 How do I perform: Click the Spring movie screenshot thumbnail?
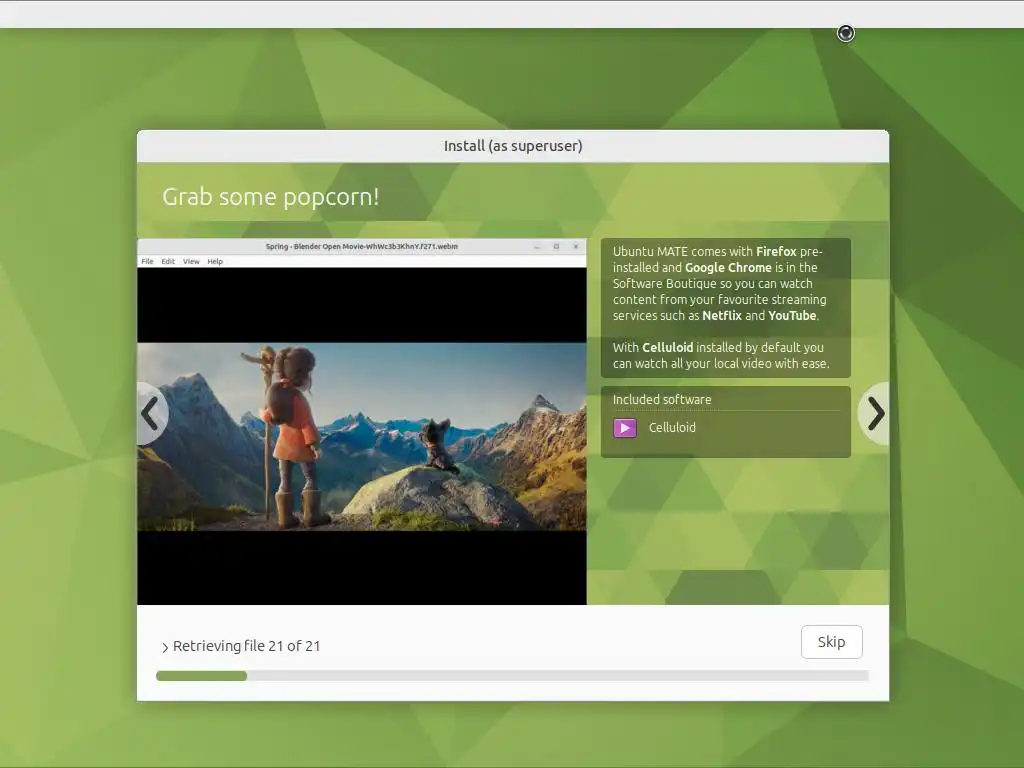362,422
